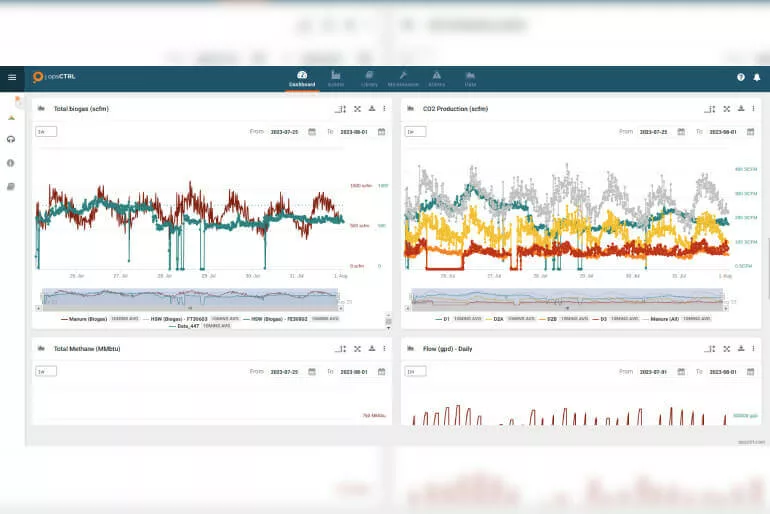Click the book sidebar icon

tap(11, 187)
